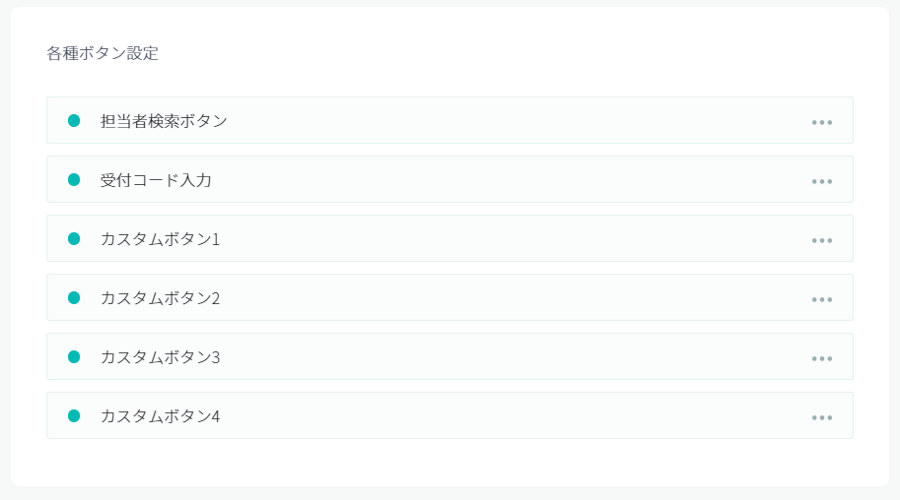Open the カスタムボタン4 row
This screenshot has height=500, width=900.
tap(450, 416)
